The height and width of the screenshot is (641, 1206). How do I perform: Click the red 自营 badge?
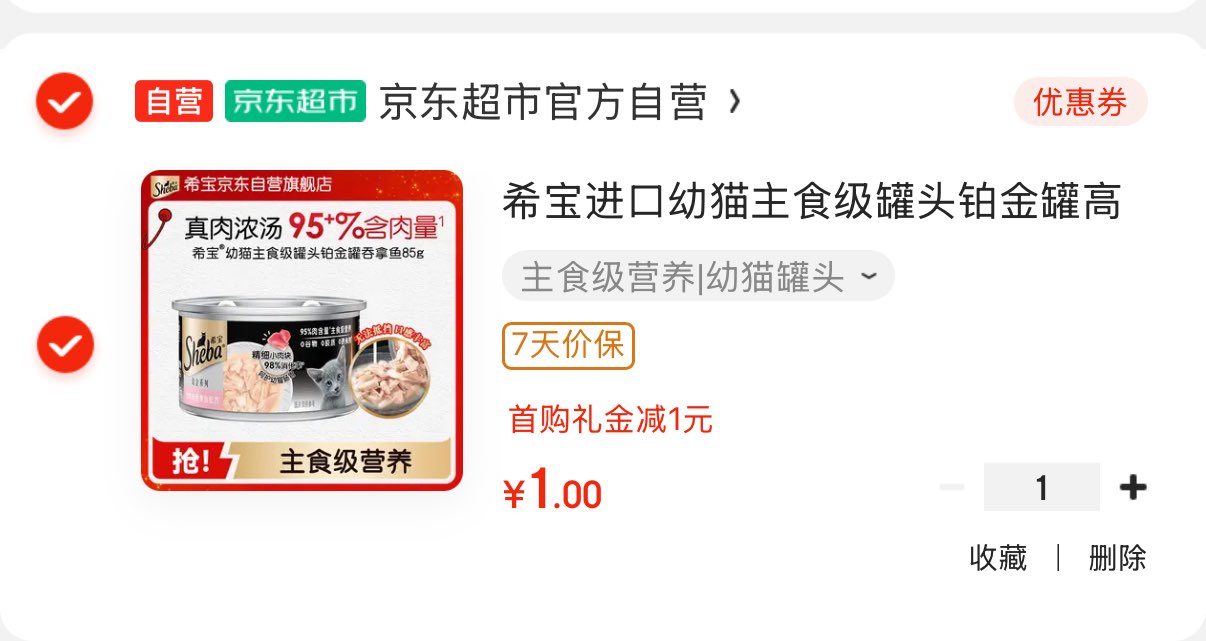coord(174,102)
